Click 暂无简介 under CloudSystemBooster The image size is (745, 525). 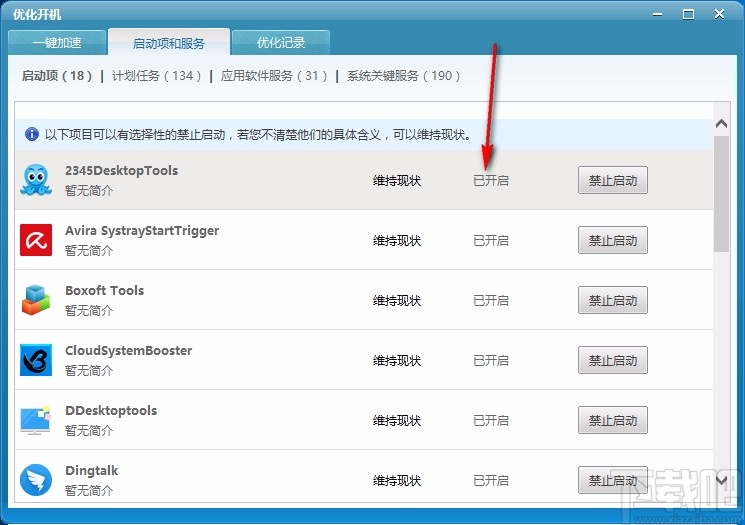tap(89, 371)
